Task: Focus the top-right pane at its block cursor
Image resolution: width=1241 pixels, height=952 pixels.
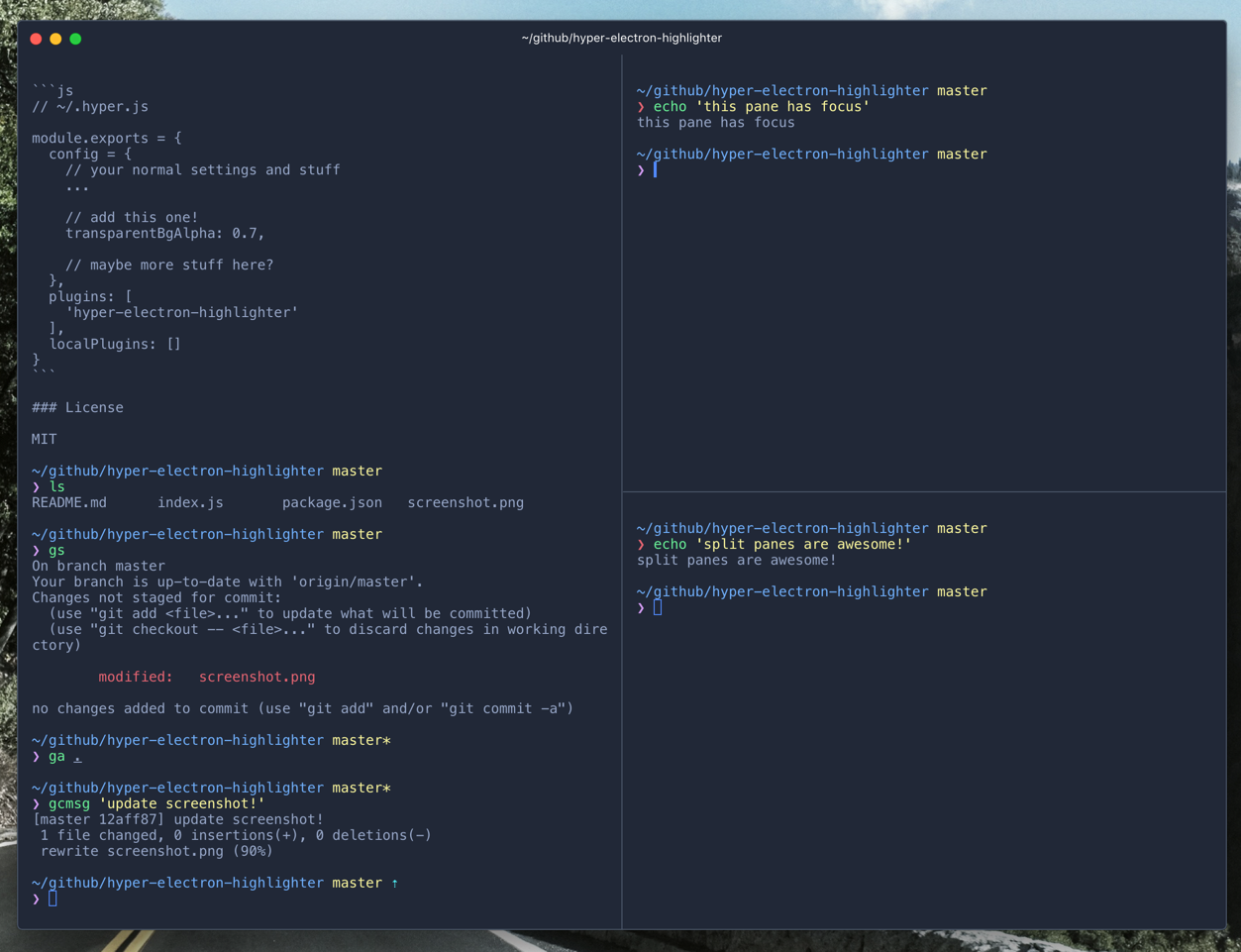Action: [x=655, y=170]
